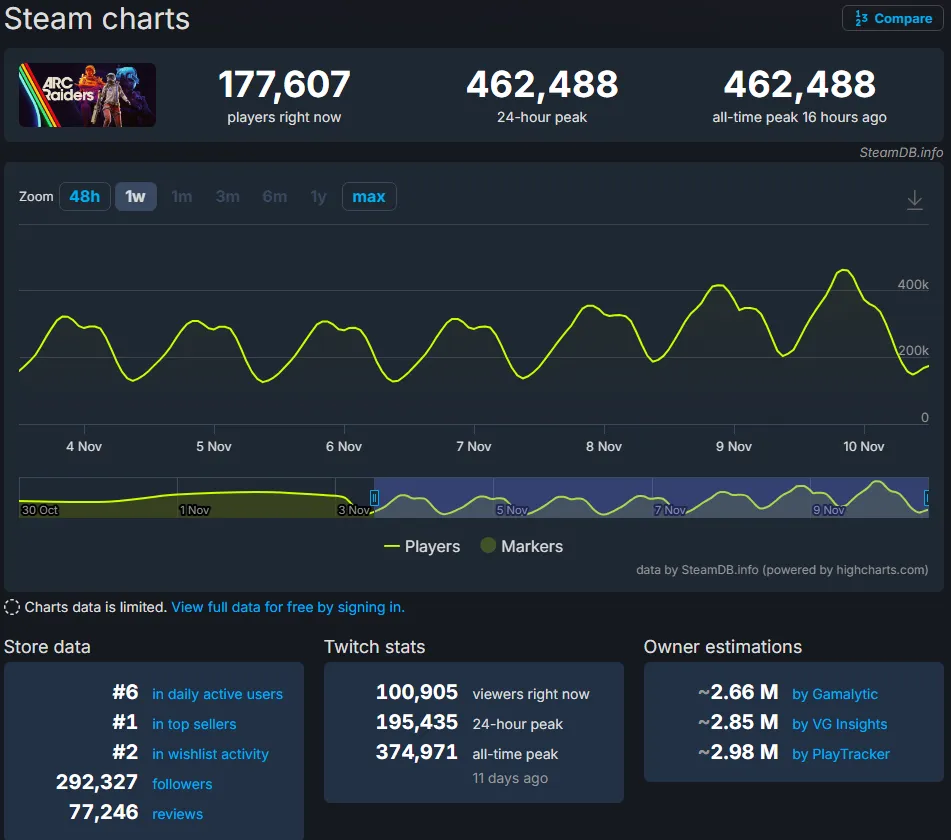
Task: Switch zoom to max range
Action: pyautogui.click(x=368, y=197)
